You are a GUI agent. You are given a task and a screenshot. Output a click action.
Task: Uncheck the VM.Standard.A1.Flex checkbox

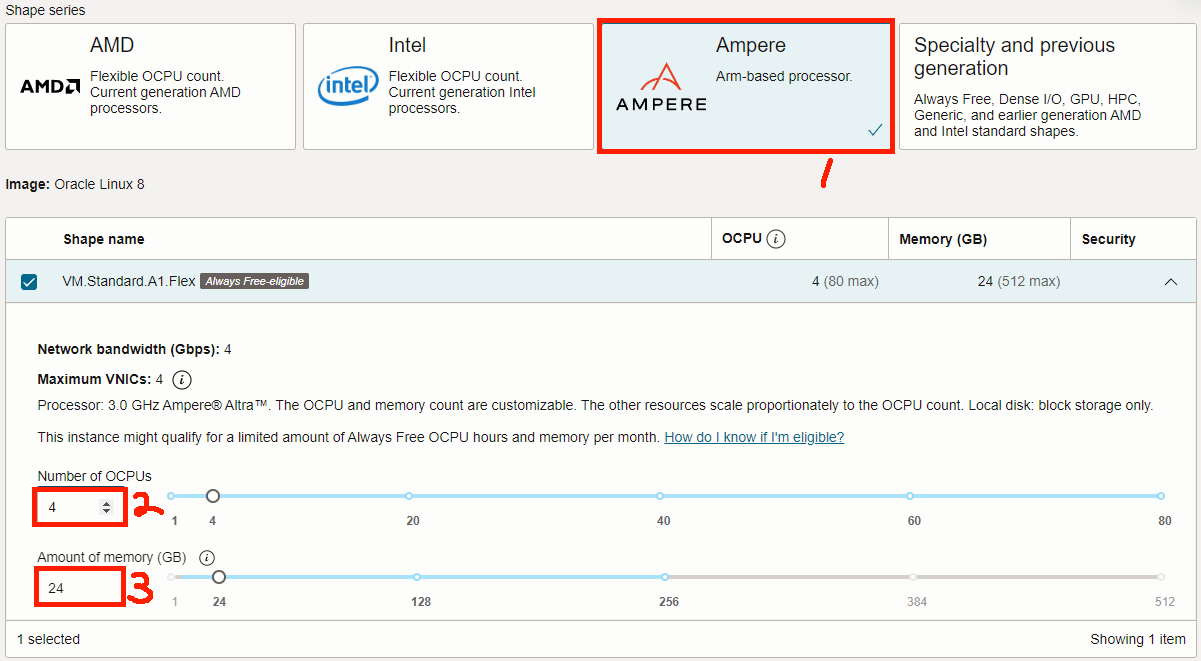point(29,282)
